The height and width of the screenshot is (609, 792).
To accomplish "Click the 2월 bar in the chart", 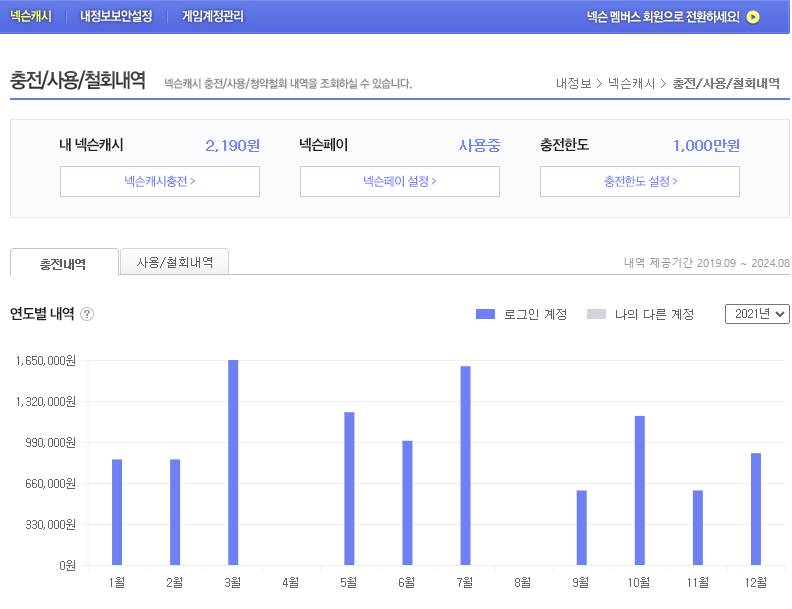I will [x=175, y=512].
